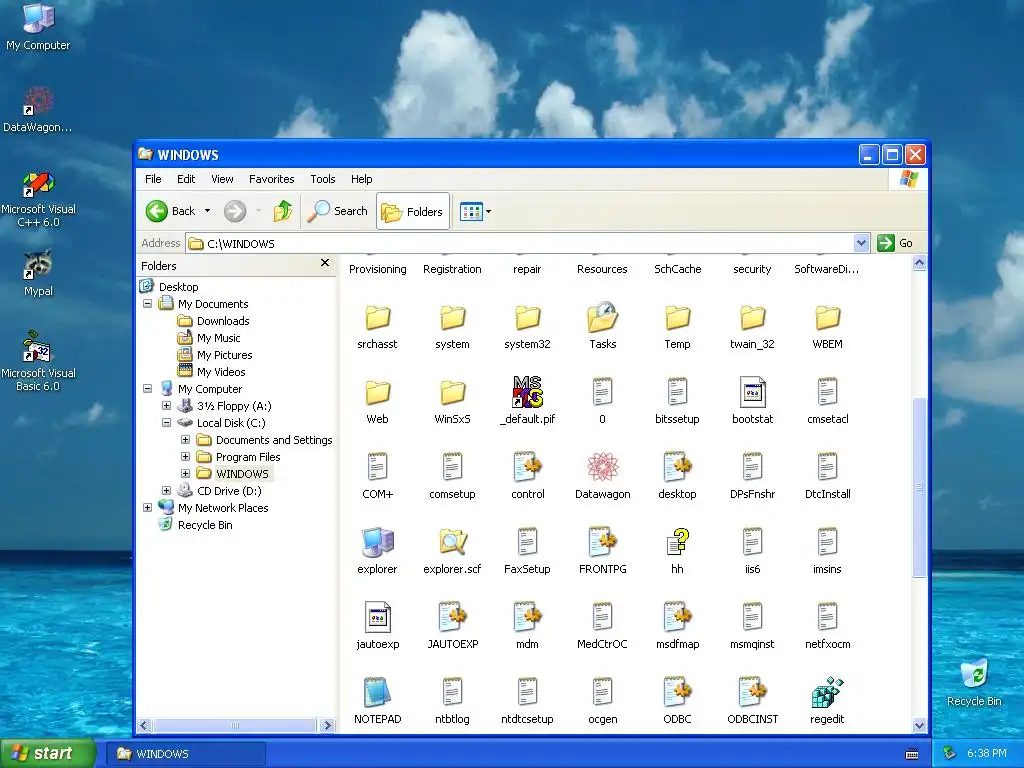Click folder tree horizontal scroll right arrow
The height and width of the screenshot is (768, 1024).
[x=327, y=725]
